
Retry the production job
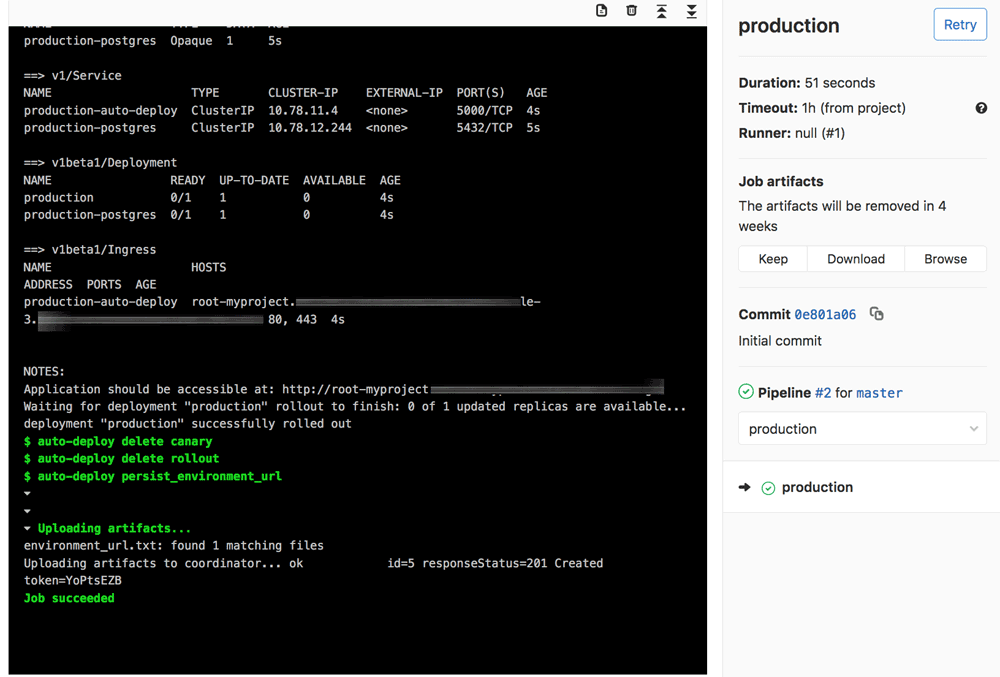tap(959, 25)
